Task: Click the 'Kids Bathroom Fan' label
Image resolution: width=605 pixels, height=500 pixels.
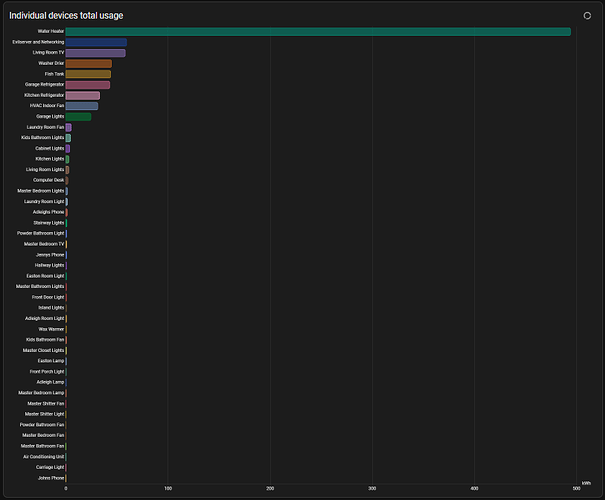Action: (45, 340)
